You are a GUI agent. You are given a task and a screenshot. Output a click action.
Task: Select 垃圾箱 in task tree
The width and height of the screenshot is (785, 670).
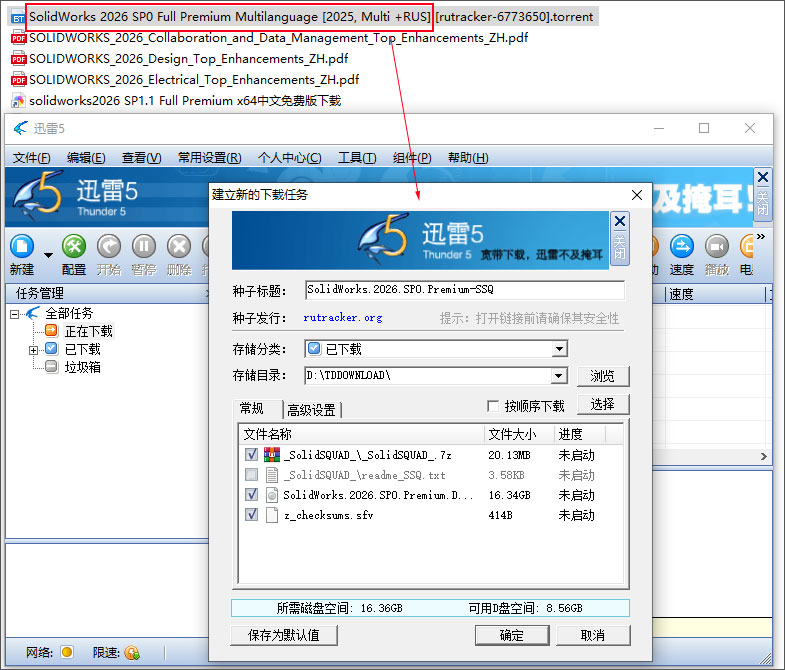tap(83, 367)
